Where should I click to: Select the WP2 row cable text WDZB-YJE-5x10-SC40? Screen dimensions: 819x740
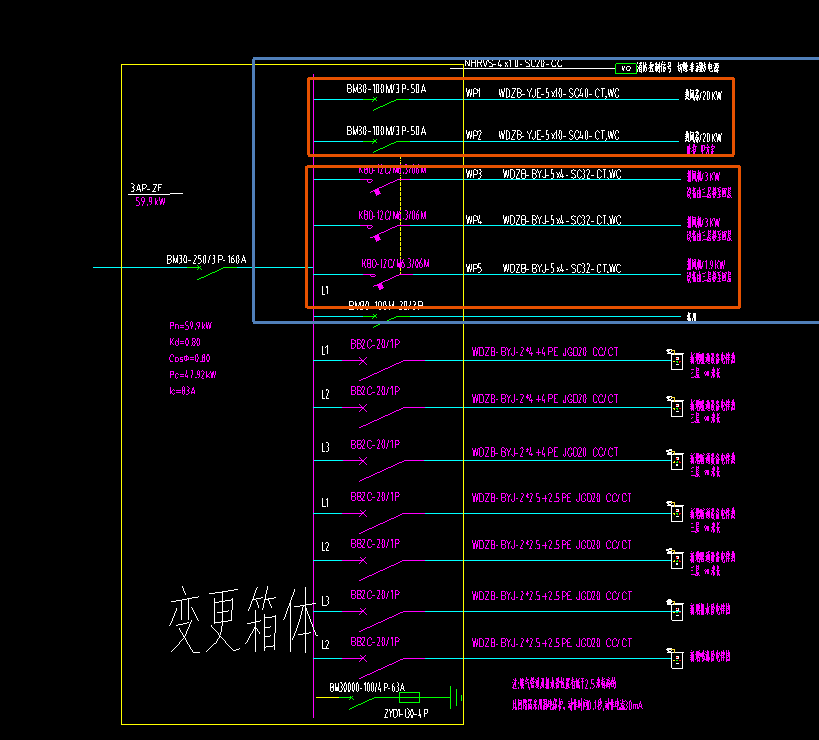coord(558,135)
